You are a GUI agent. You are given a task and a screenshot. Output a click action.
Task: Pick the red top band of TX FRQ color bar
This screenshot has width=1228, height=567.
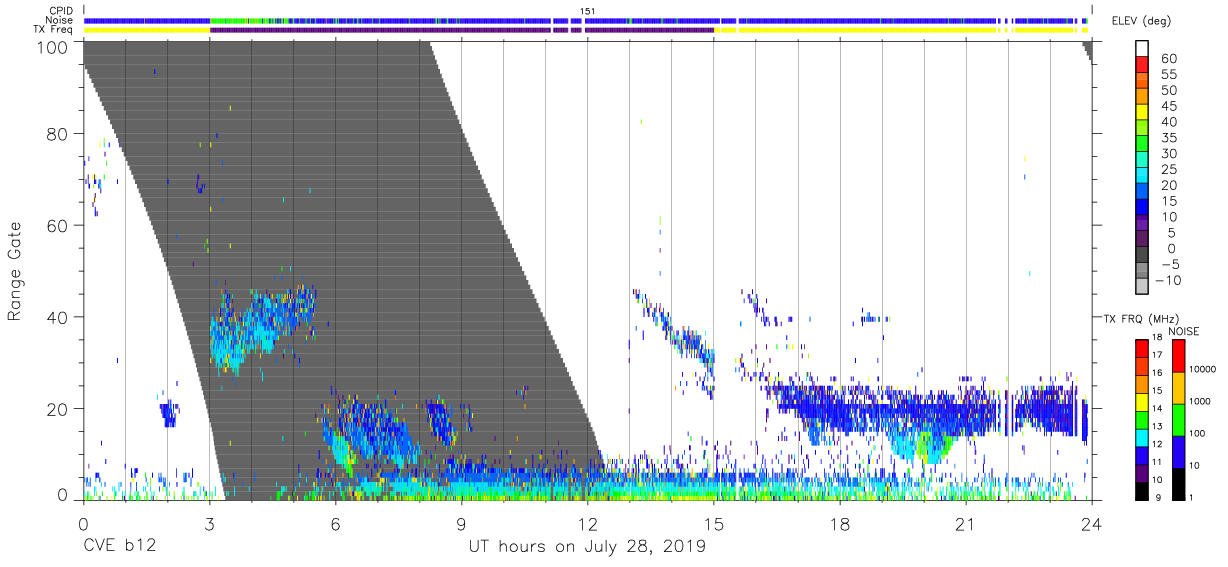point(1143,348)
